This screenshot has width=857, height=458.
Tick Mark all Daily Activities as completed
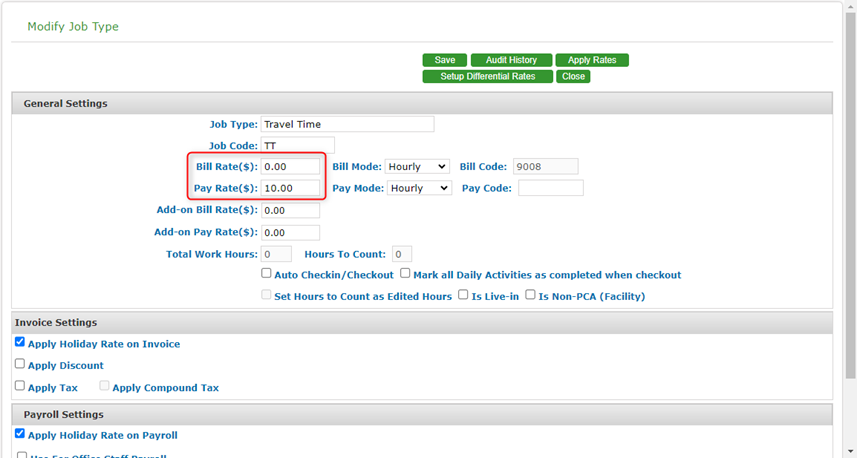pyautogui.click(x=405, y=273)
